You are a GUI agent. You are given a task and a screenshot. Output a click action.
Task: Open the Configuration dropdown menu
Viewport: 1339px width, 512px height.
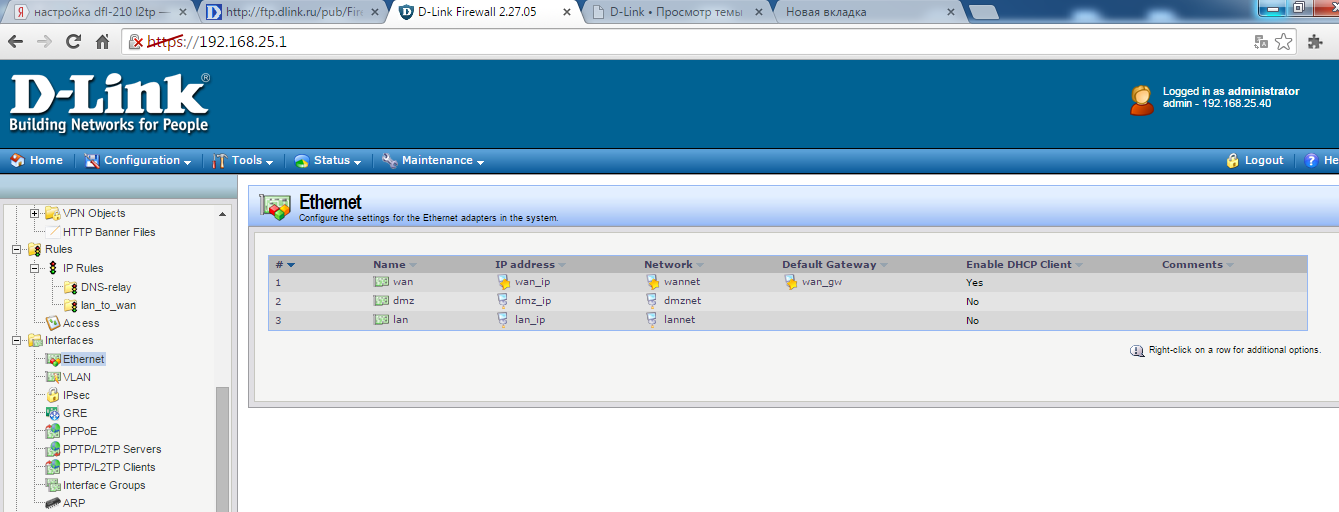(x=137, y=160)
